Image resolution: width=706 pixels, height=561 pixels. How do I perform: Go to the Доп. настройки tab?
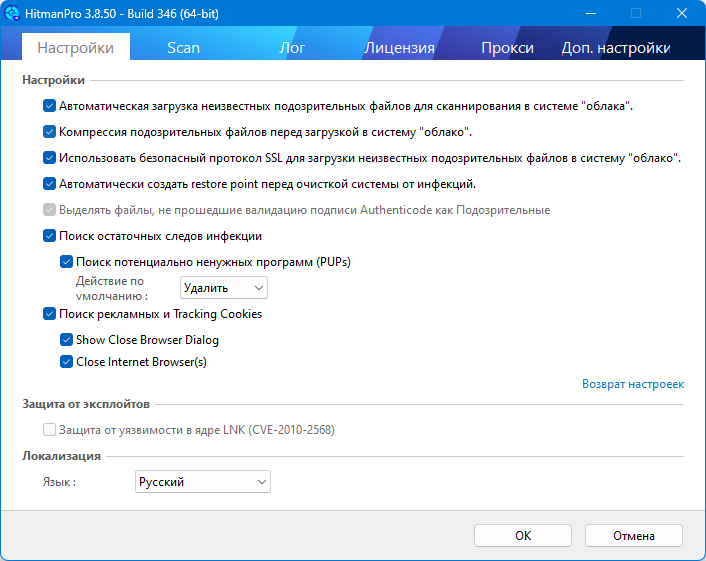click(615, 47)
